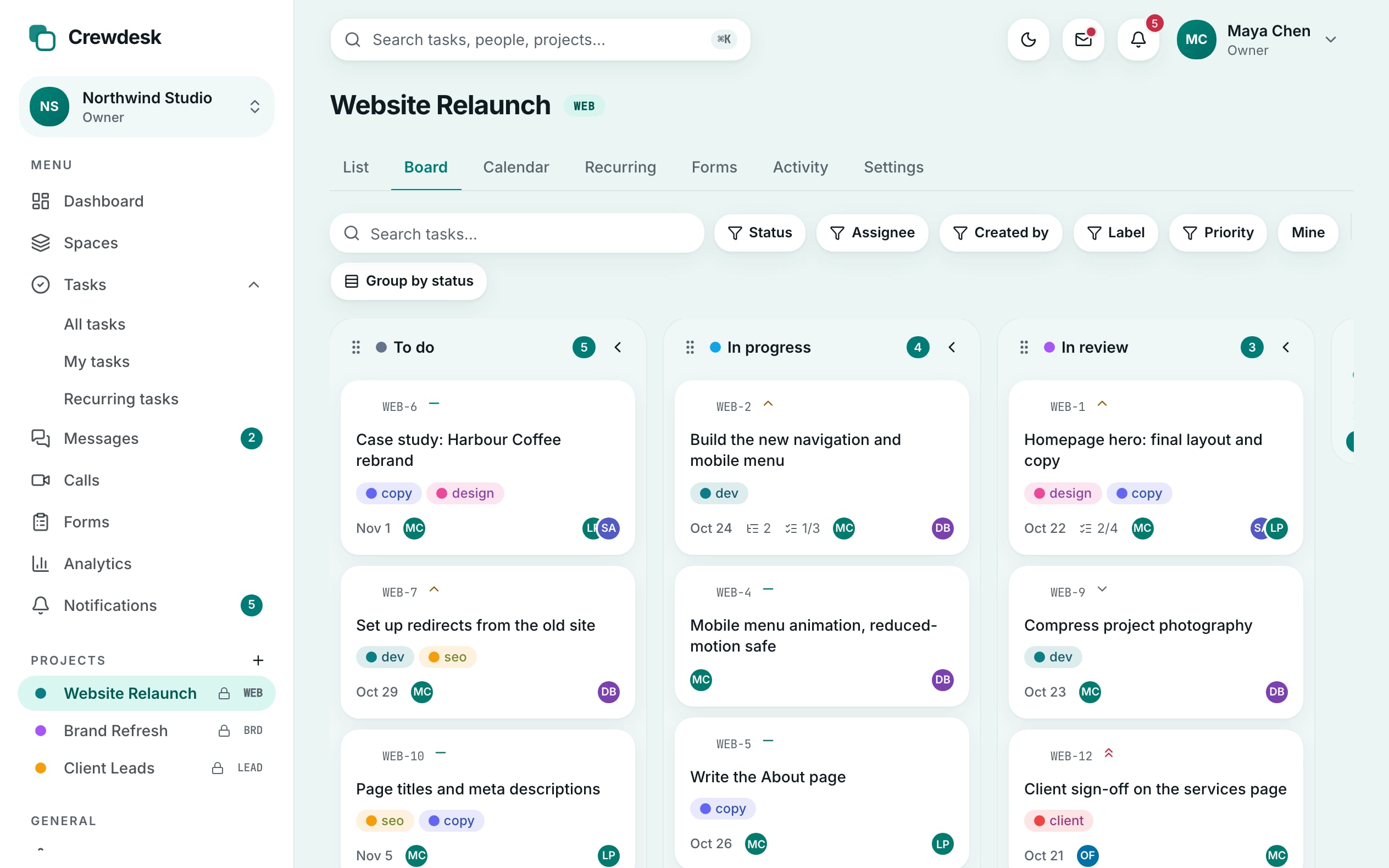Open the Assignee filter
The height and width of the screenshot is (868, 1389).
click(872, 232)
